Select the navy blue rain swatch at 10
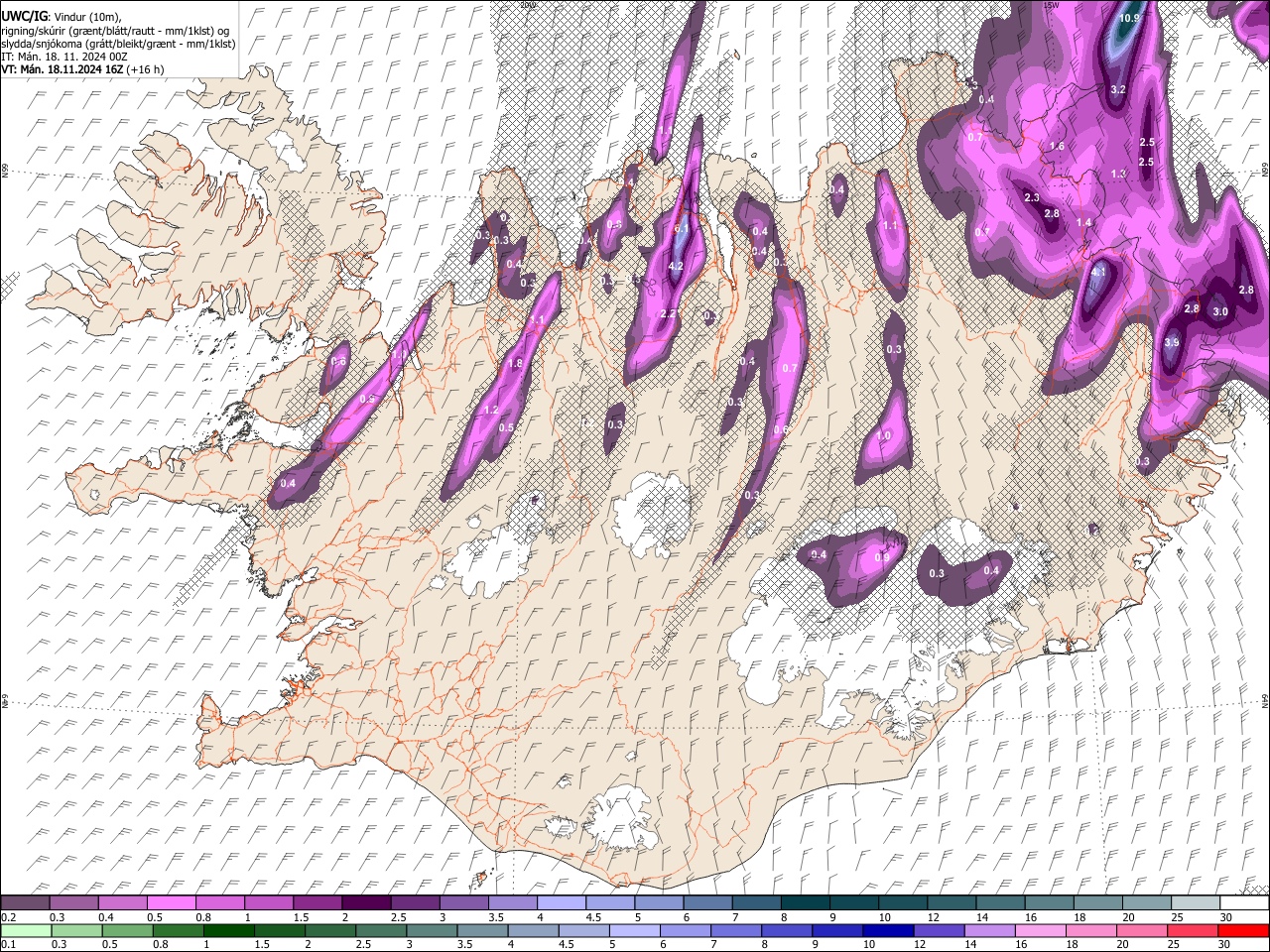1270x952 pixels. coord(888,930)
